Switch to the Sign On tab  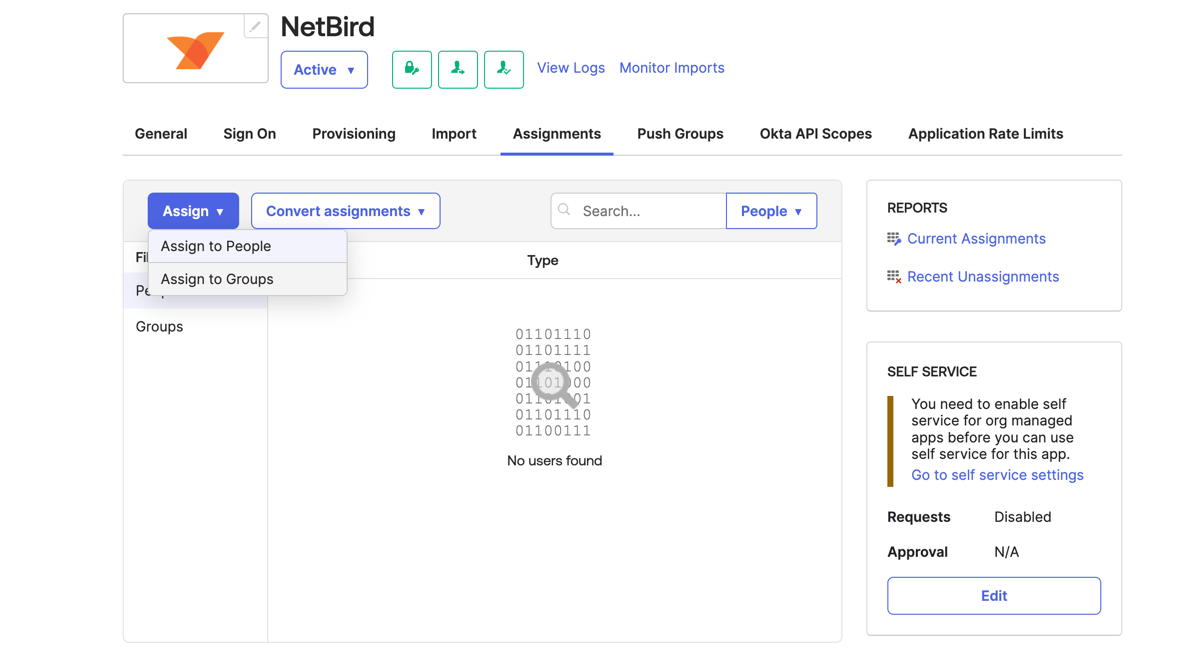pyautogui.click(x=249, y=134)
